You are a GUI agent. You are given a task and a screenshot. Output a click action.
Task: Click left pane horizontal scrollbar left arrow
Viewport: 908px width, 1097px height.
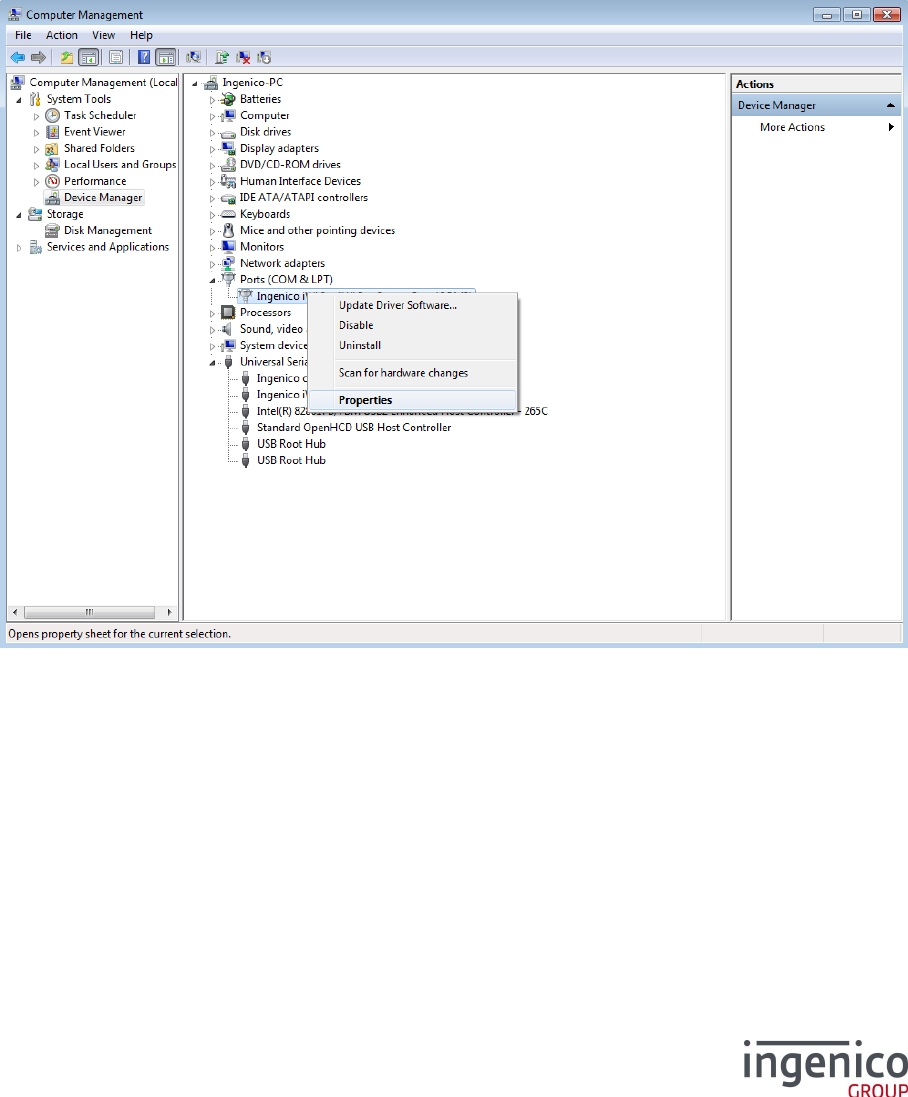[15, 612]
